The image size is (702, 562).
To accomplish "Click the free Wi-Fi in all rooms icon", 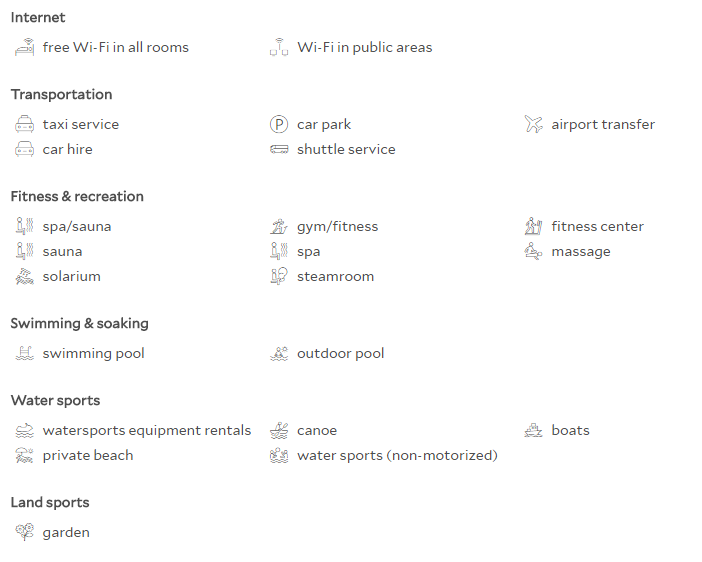I will pyautogui.click(x=24, y=47).
